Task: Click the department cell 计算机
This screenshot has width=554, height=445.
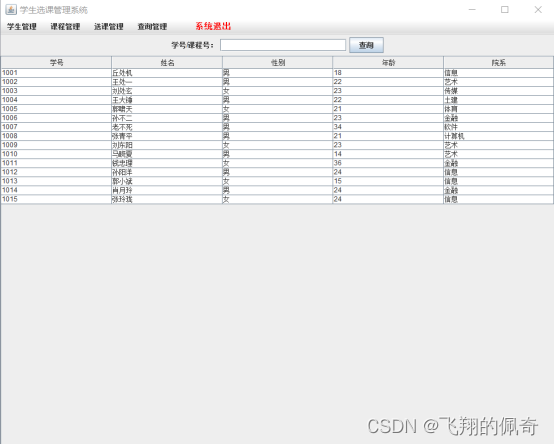Action: point(498,136)
